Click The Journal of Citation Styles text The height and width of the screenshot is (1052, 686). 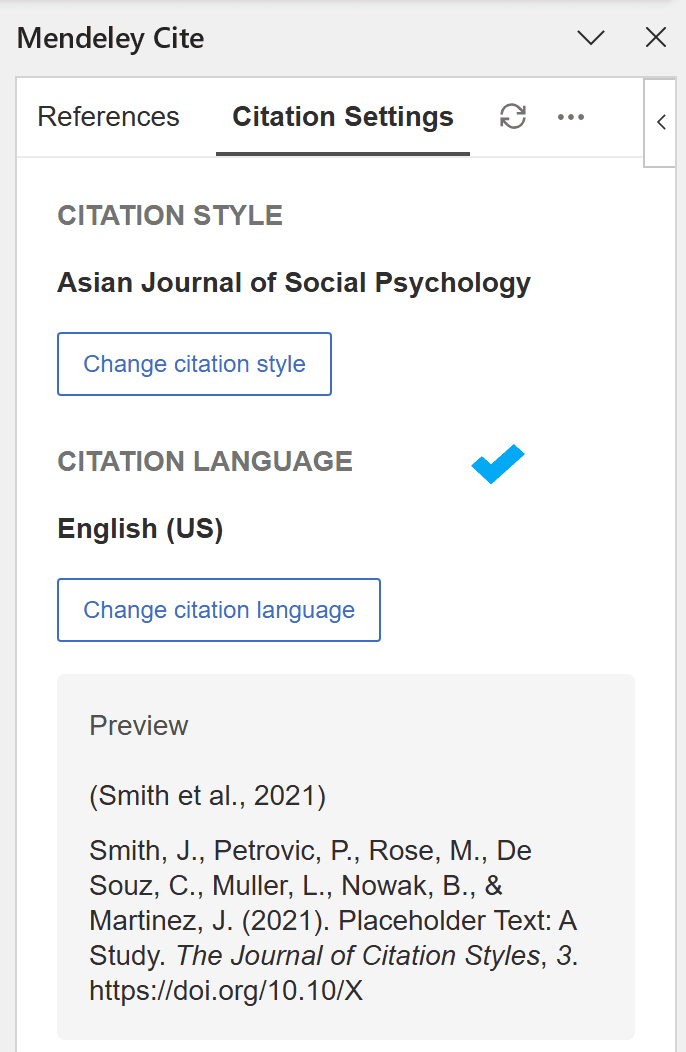pos(358,955)
